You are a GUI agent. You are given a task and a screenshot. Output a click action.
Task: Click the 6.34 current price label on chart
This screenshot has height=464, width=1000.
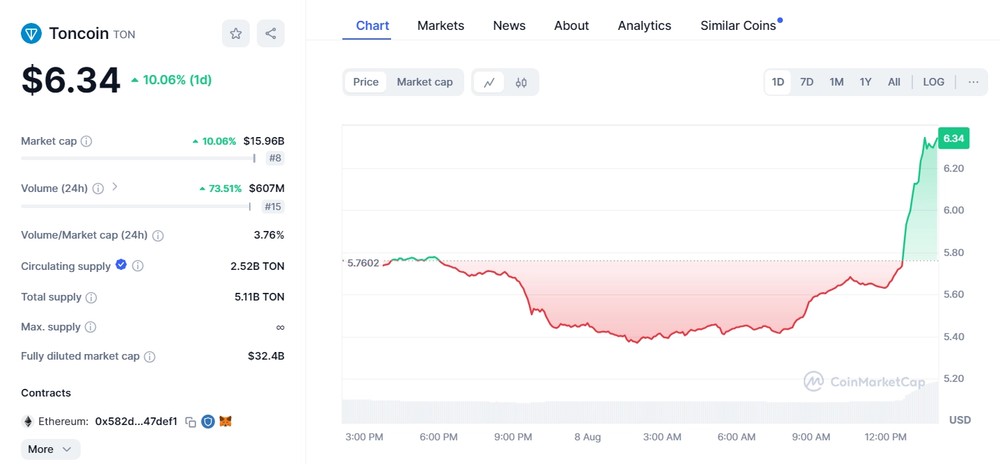click(x=954, y=139)
